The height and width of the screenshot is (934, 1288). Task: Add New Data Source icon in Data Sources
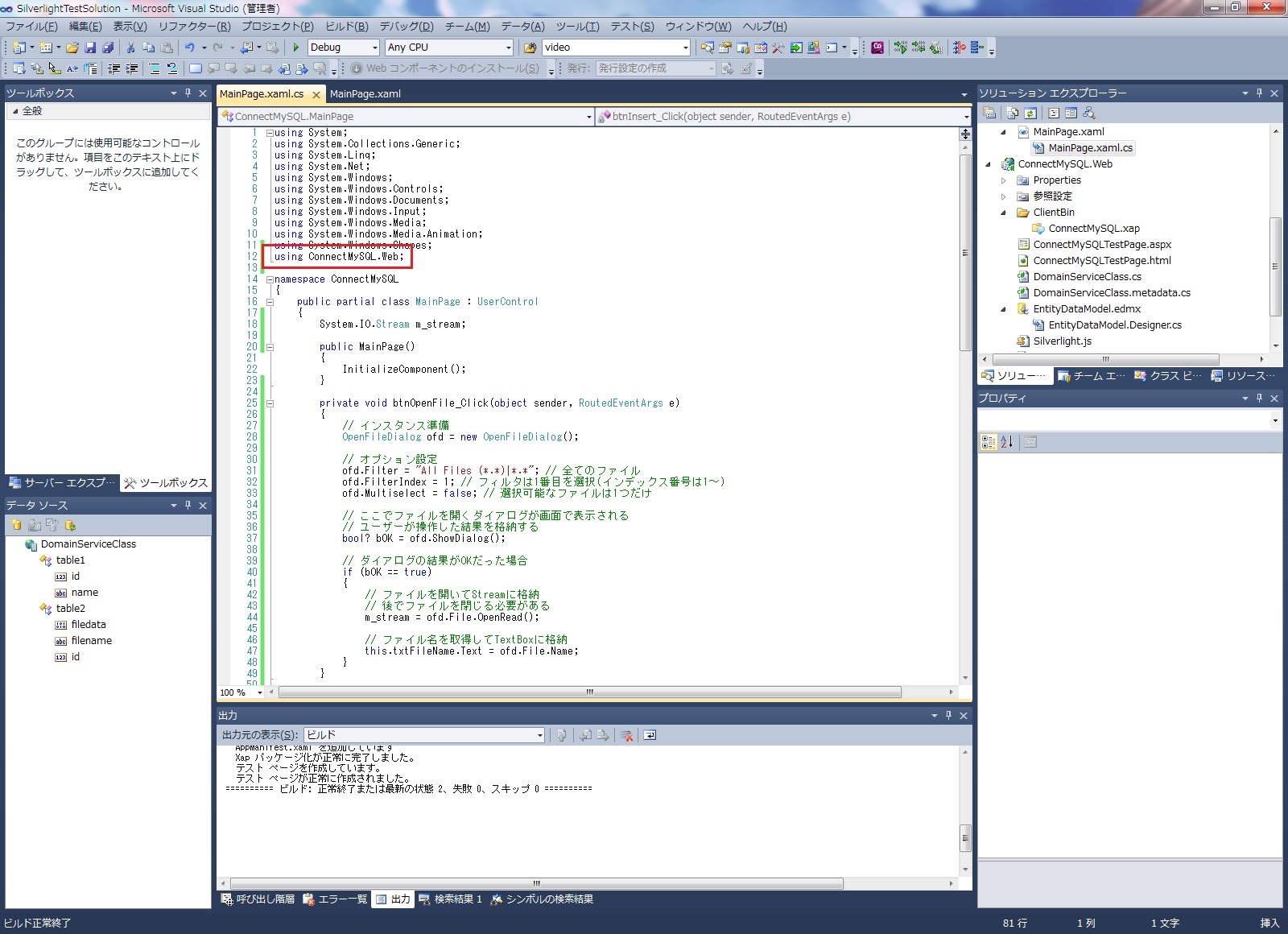[16, 525]
